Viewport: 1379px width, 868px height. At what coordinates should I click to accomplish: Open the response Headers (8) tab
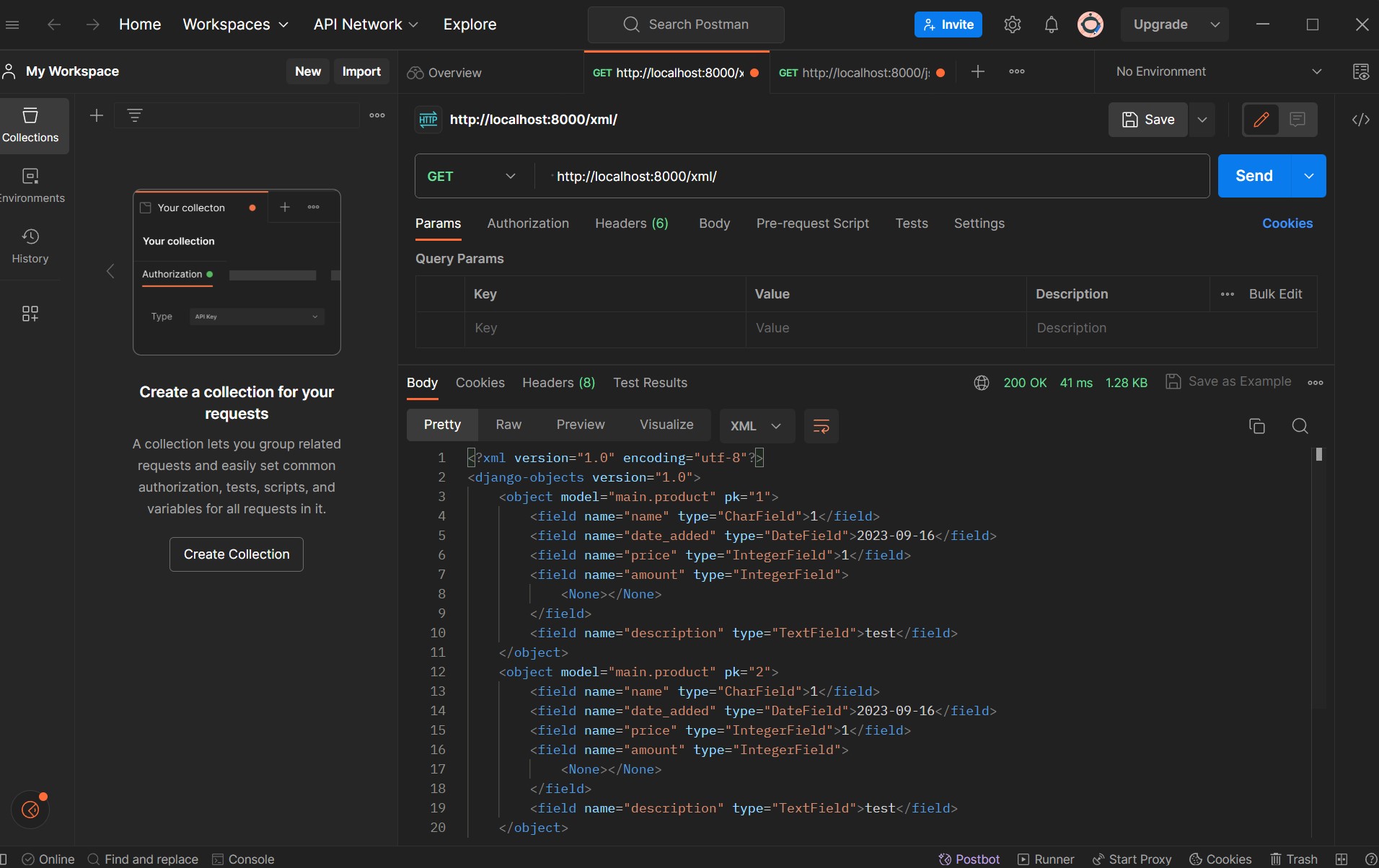559,383
